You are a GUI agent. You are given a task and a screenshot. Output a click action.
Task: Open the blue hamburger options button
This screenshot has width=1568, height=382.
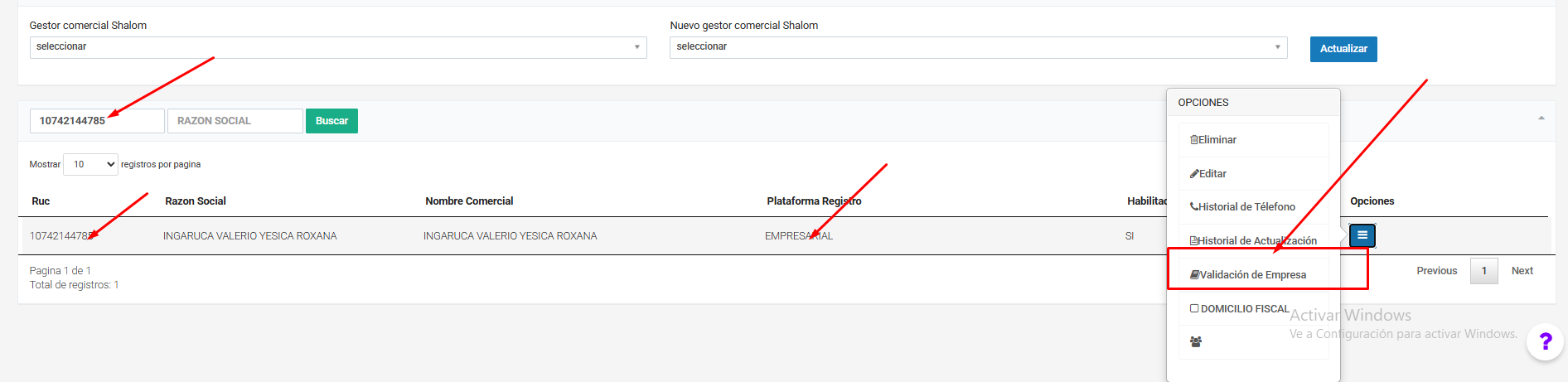(1362, 236)
